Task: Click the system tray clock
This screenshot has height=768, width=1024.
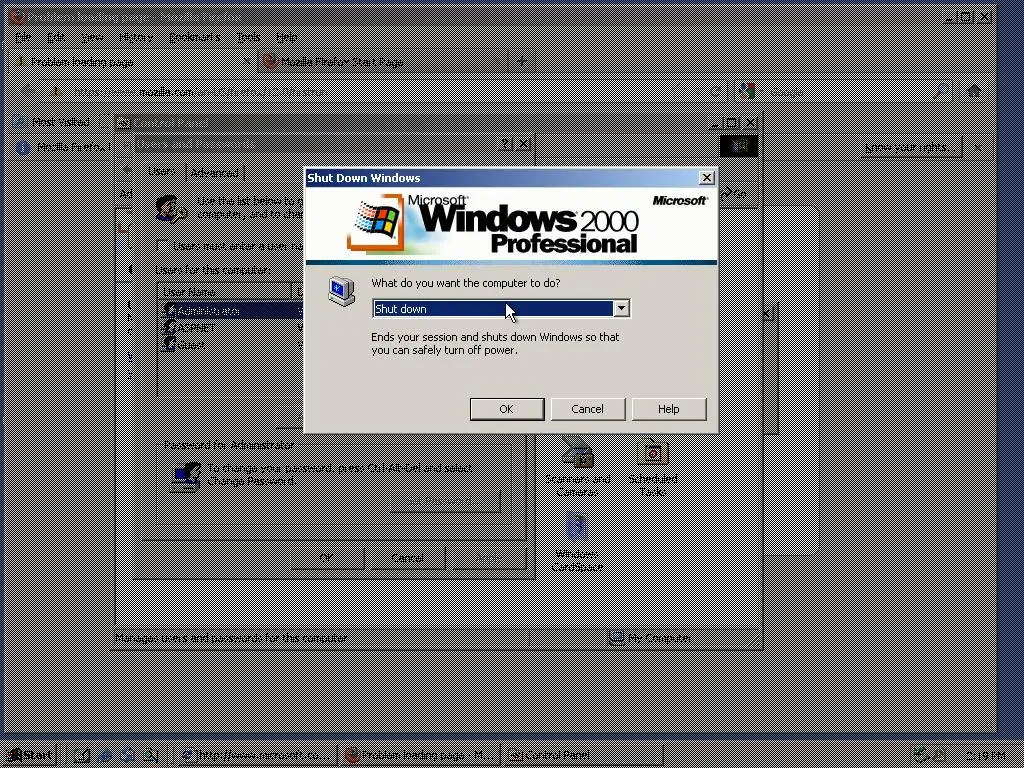Action: [x=986, y=756]
